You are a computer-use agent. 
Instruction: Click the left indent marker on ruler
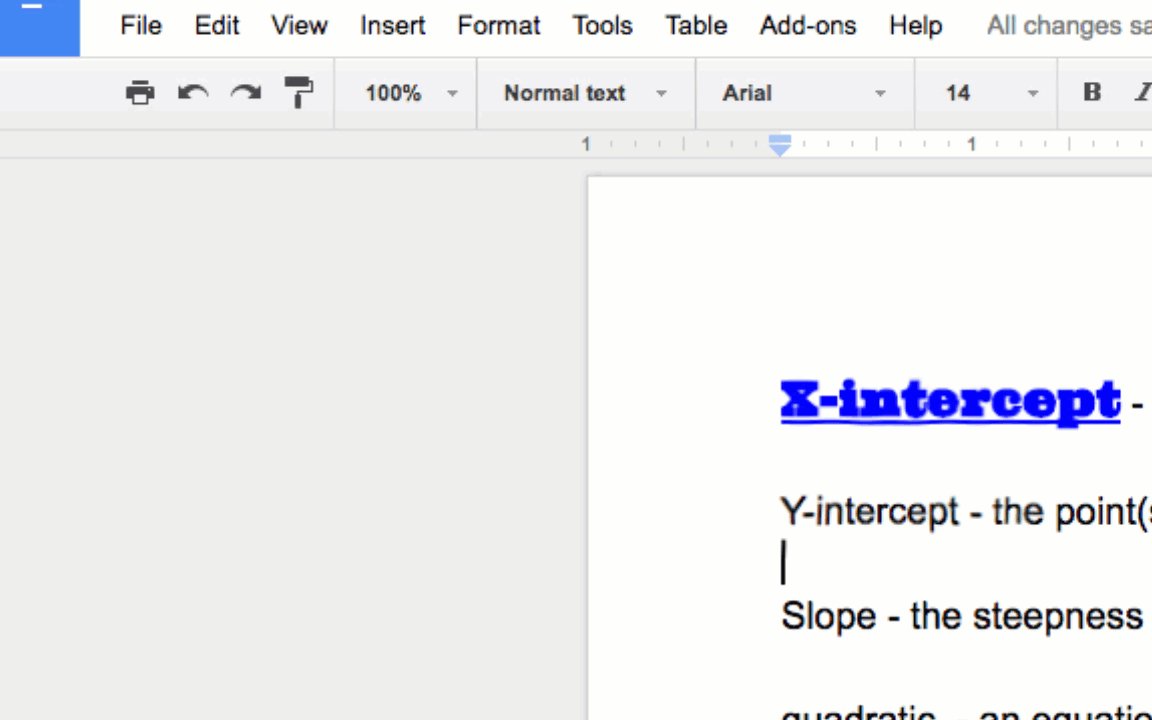click(x=780, y=145)
